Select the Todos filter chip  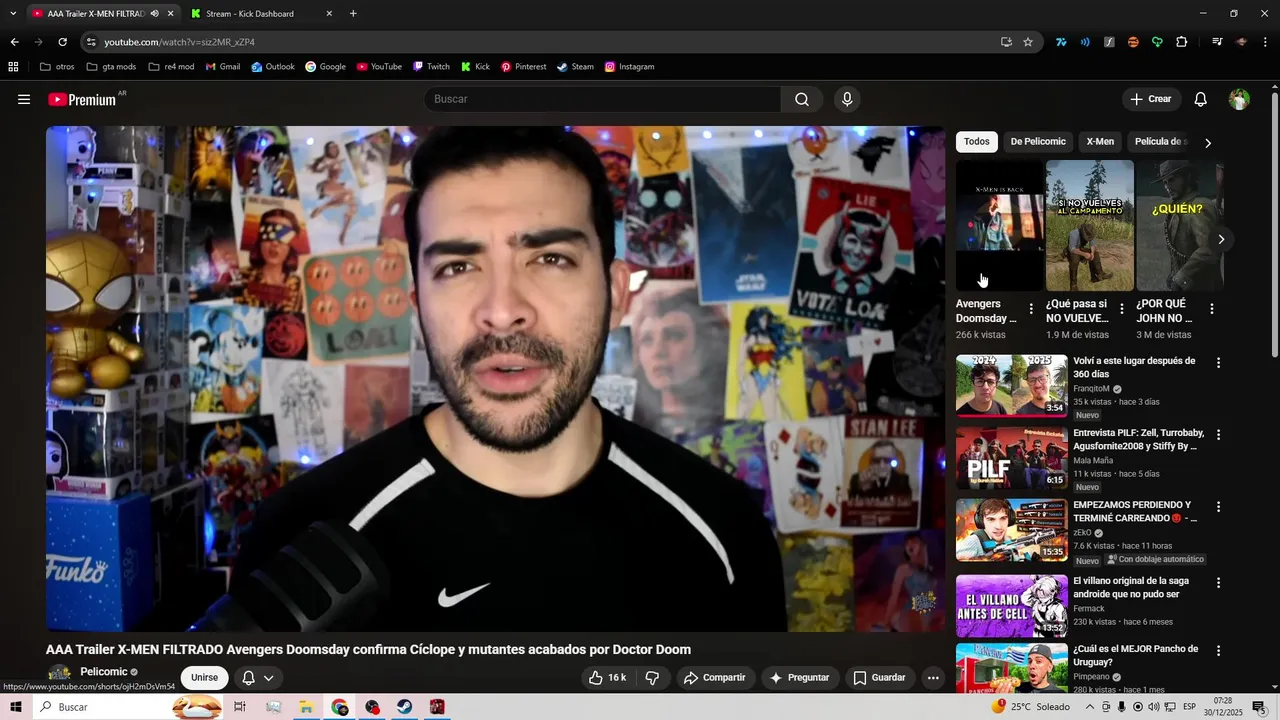[x=977, y=142]
